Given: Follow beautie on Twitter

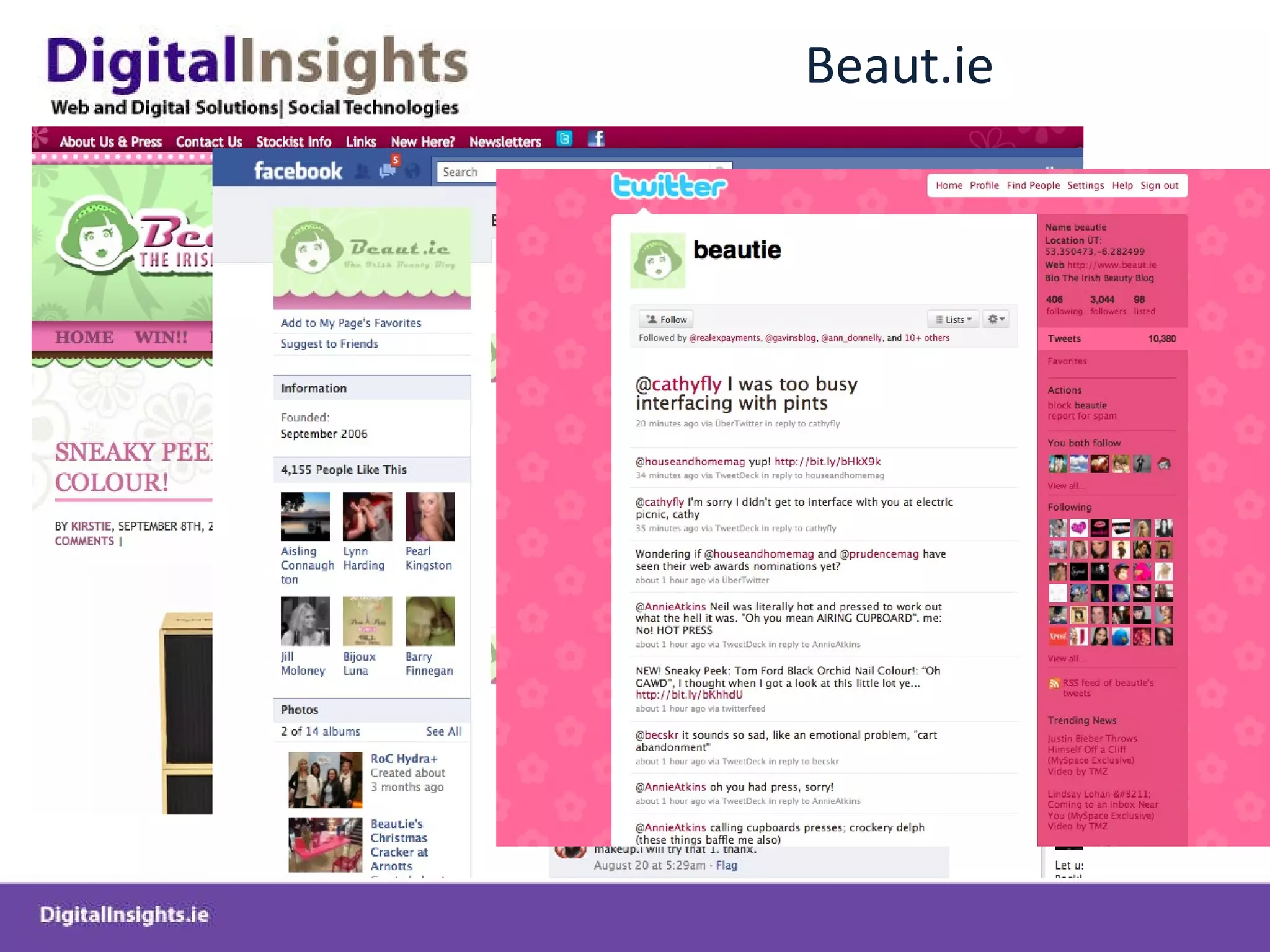Looking at the screenshot, I should click(666, 319).
